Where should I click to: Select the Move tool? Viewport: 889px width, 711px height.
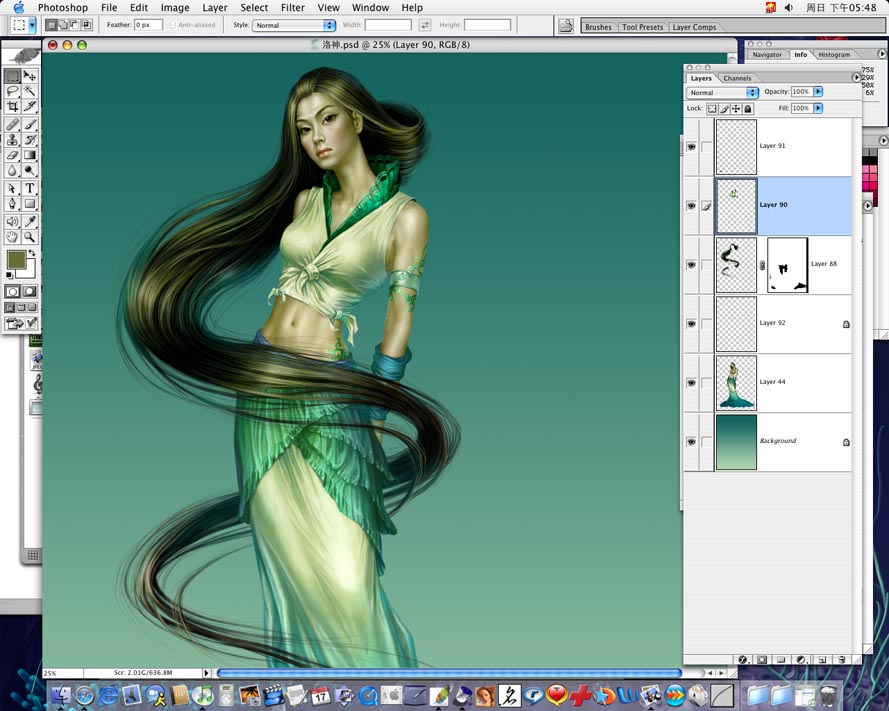(30, 75)
